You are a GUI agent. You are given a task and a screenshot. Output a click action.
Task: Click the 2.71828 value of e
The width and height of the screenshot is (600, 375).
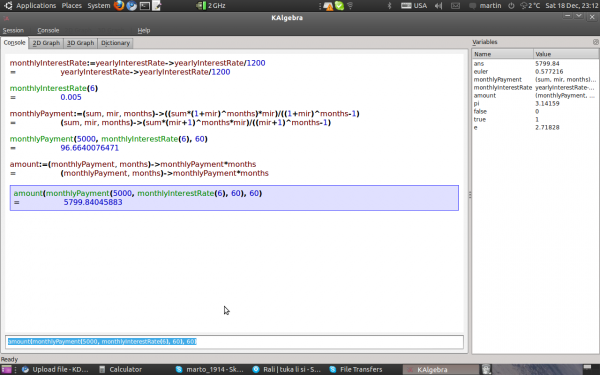[x=547, y=127]
